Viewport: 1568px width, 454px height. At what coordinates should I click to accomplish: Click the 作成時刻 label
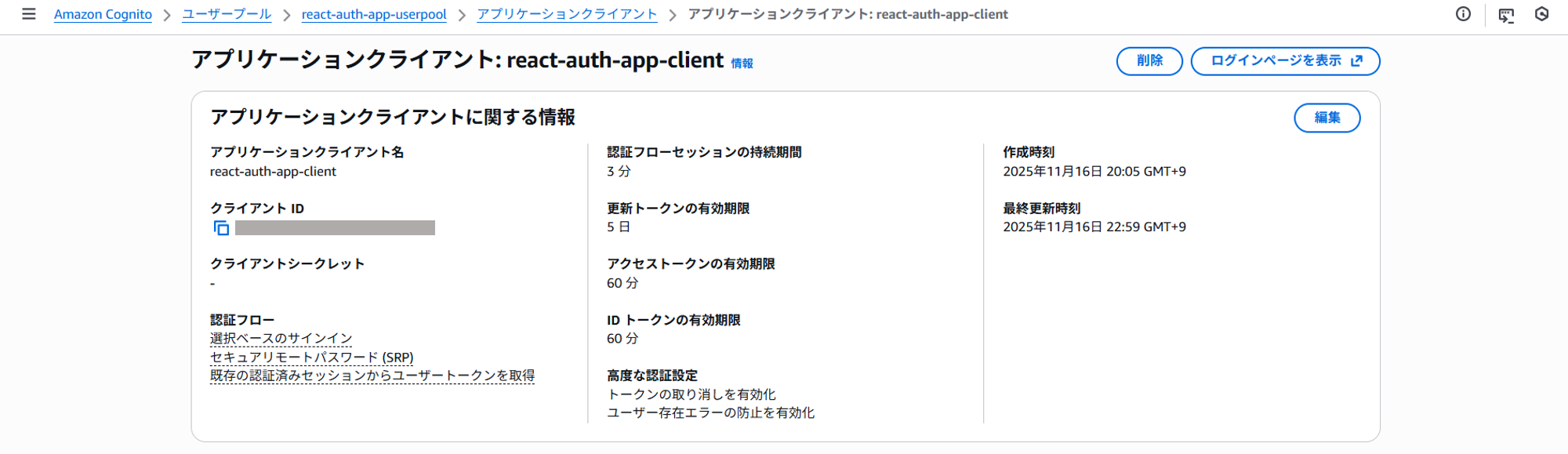click(1029, 152)
